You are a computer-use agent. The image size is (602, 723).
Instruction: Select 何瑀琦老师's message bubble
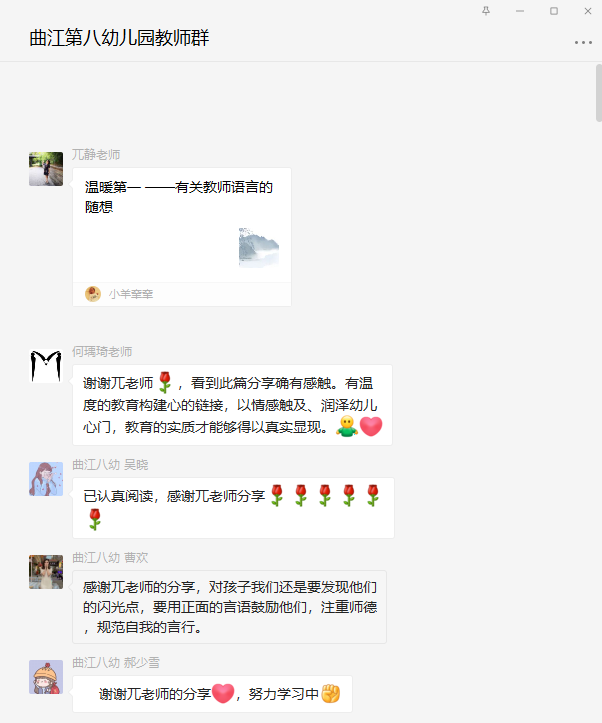[x=233, y=405]
